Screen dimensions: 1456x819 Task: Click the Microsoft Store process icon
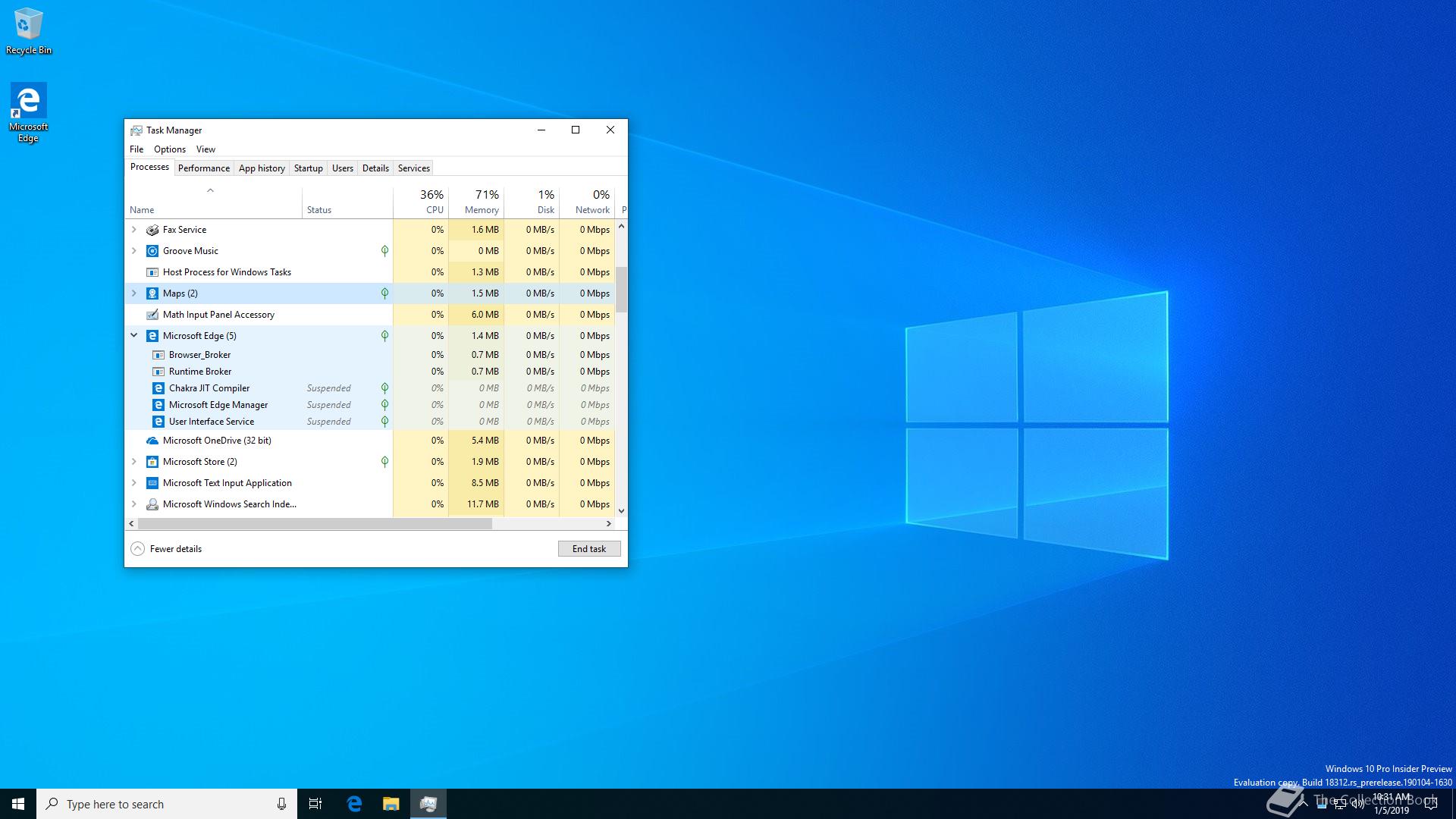point(152,462)
